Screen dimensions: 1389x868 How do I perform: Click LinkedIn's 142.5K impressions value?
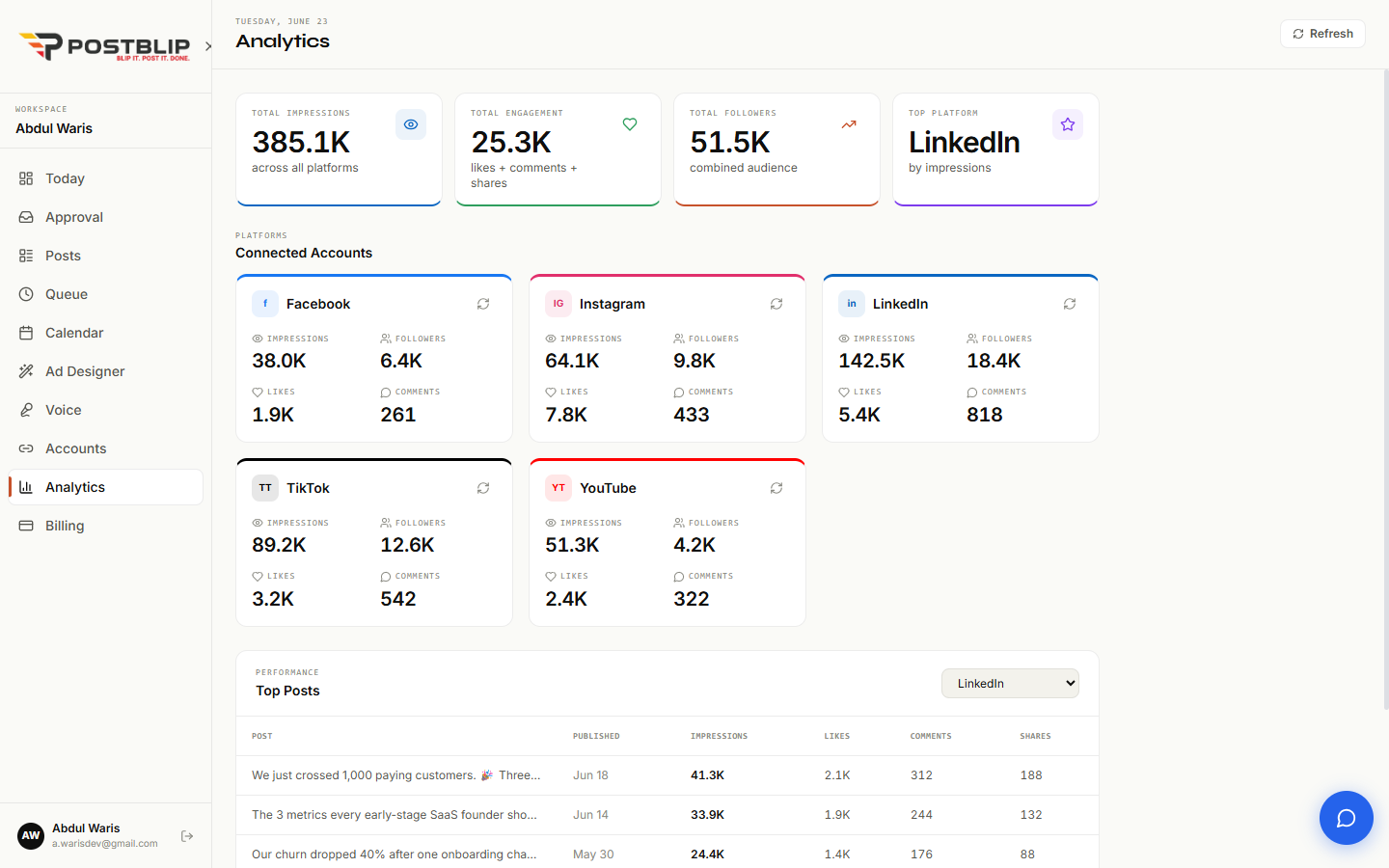pyautogui.click(x=872, y=361)
